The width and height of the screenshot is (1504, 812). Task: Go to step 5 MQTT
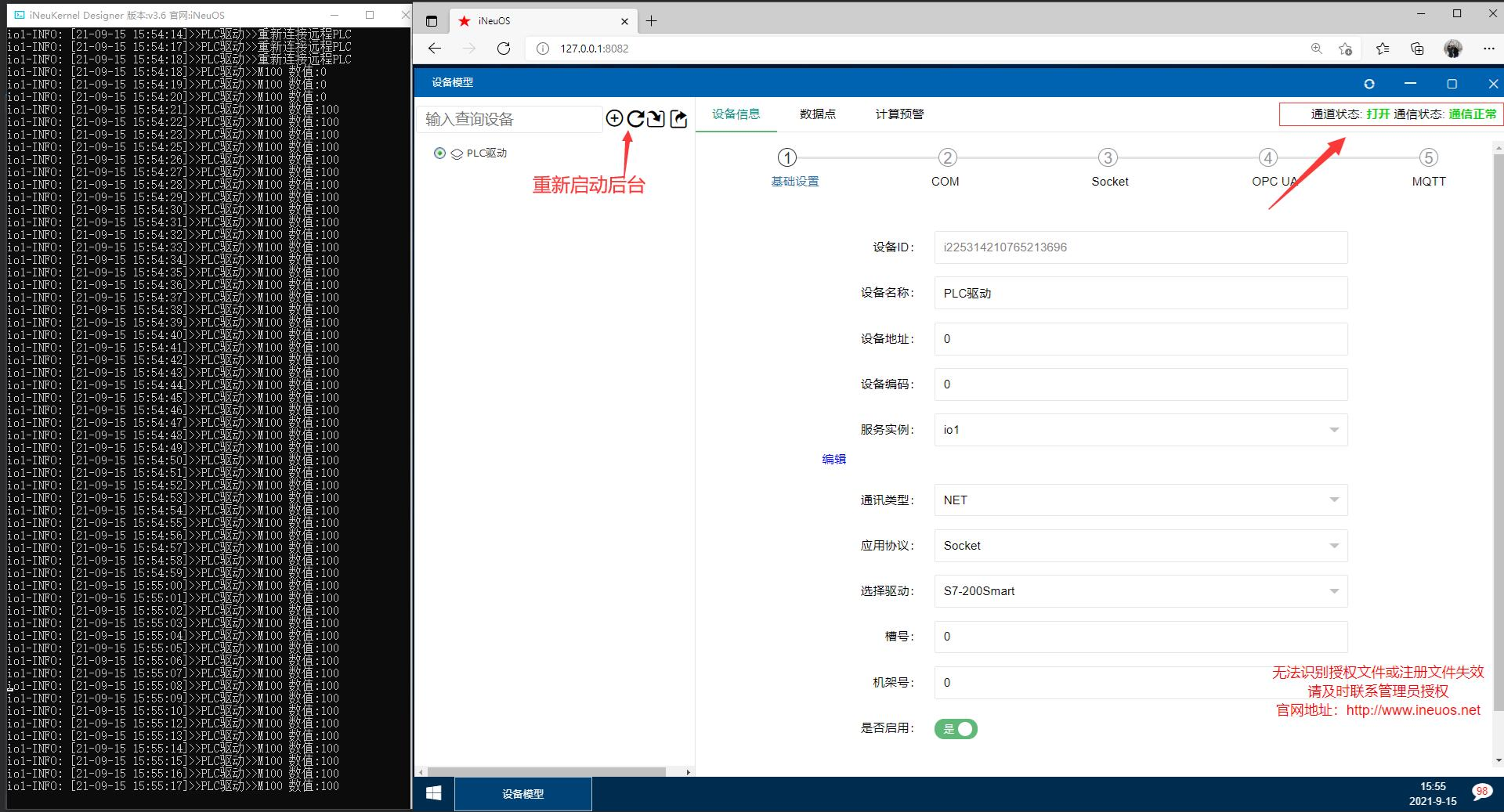pos(1429,158)
